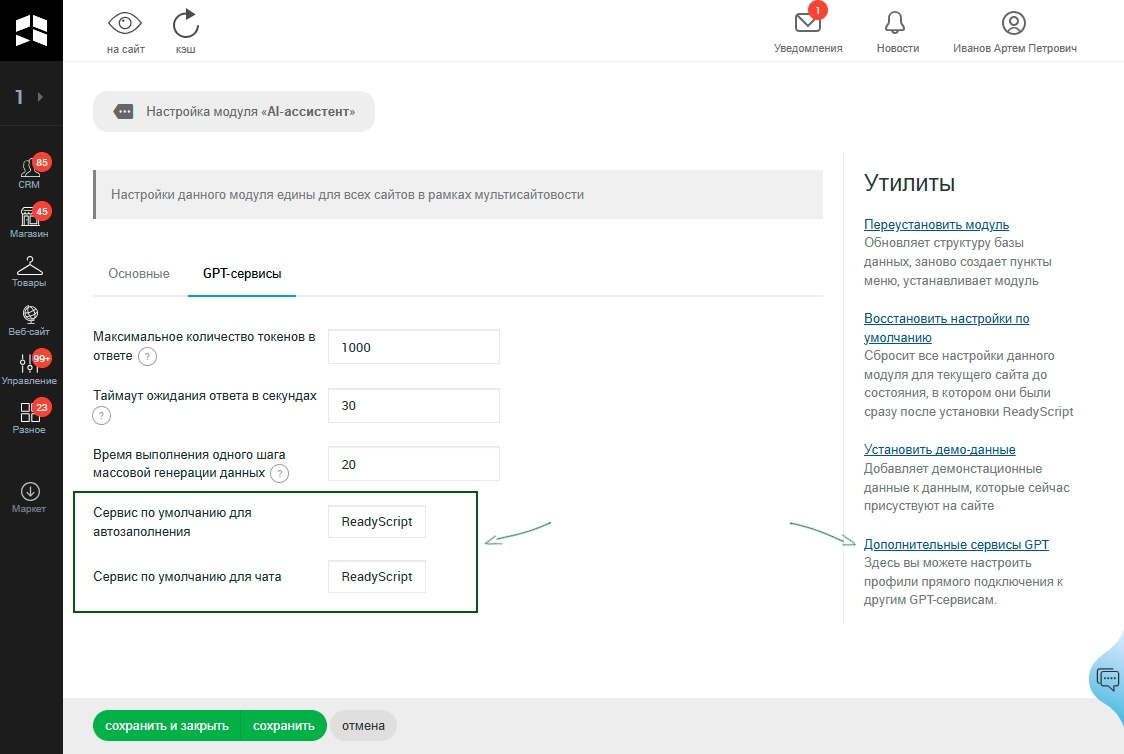Show help for mass generation step time
Image resolution: width=1124 pixels, height=754 pixels.
click(280, 473)
